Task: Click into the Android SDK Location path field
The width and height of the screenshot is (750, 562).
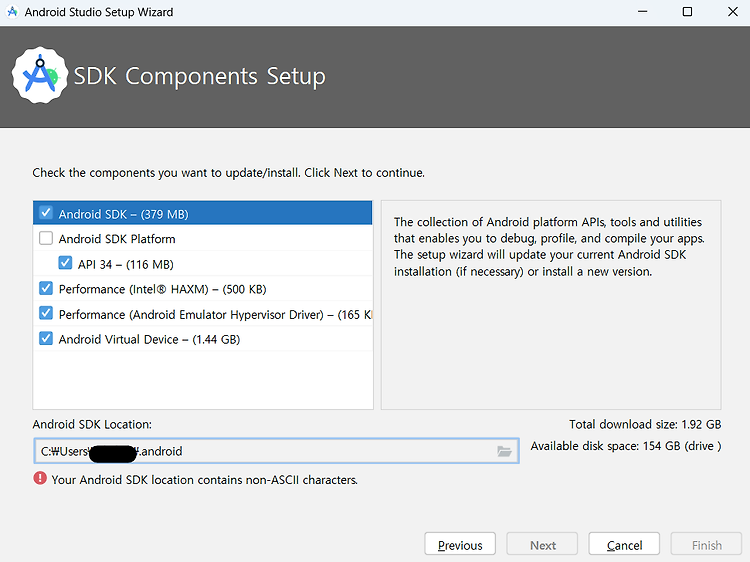Action: pos(276,451)
